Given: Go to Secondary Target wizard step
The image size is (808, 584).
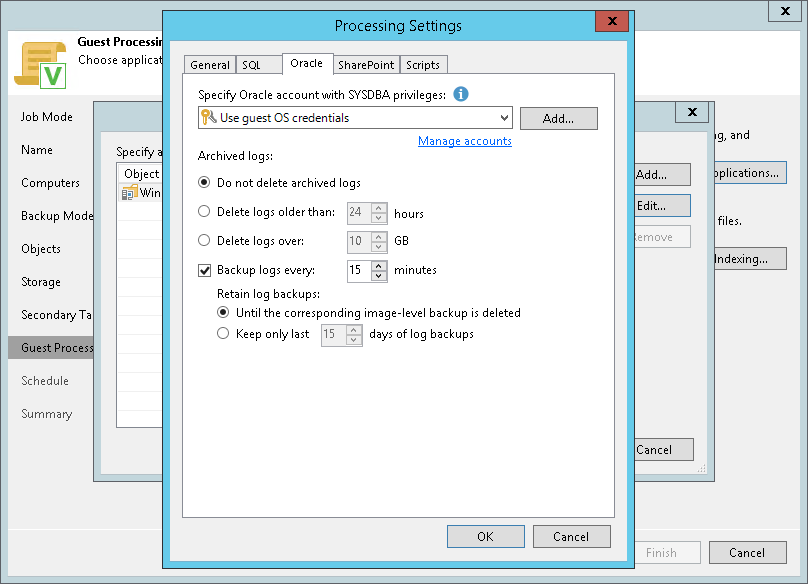Looking at the screenshot, I should 56,315.
